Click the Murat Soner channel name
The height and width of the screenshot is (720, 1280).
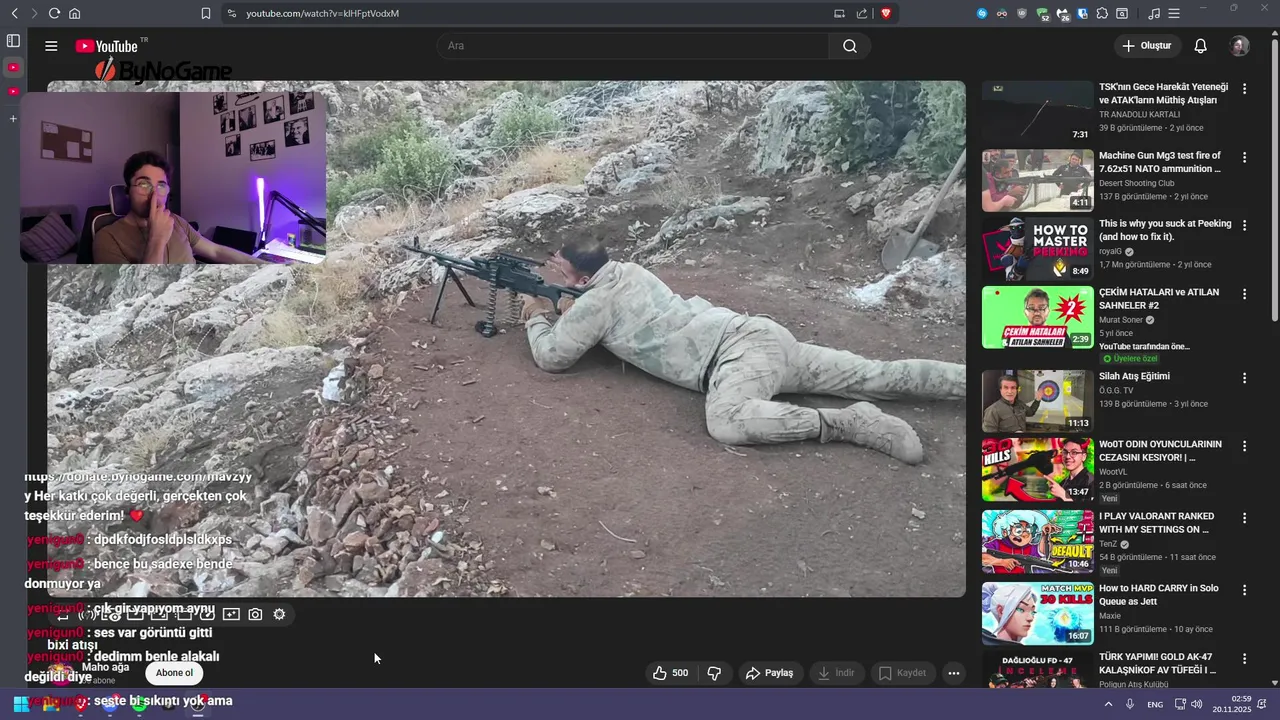1121,320
